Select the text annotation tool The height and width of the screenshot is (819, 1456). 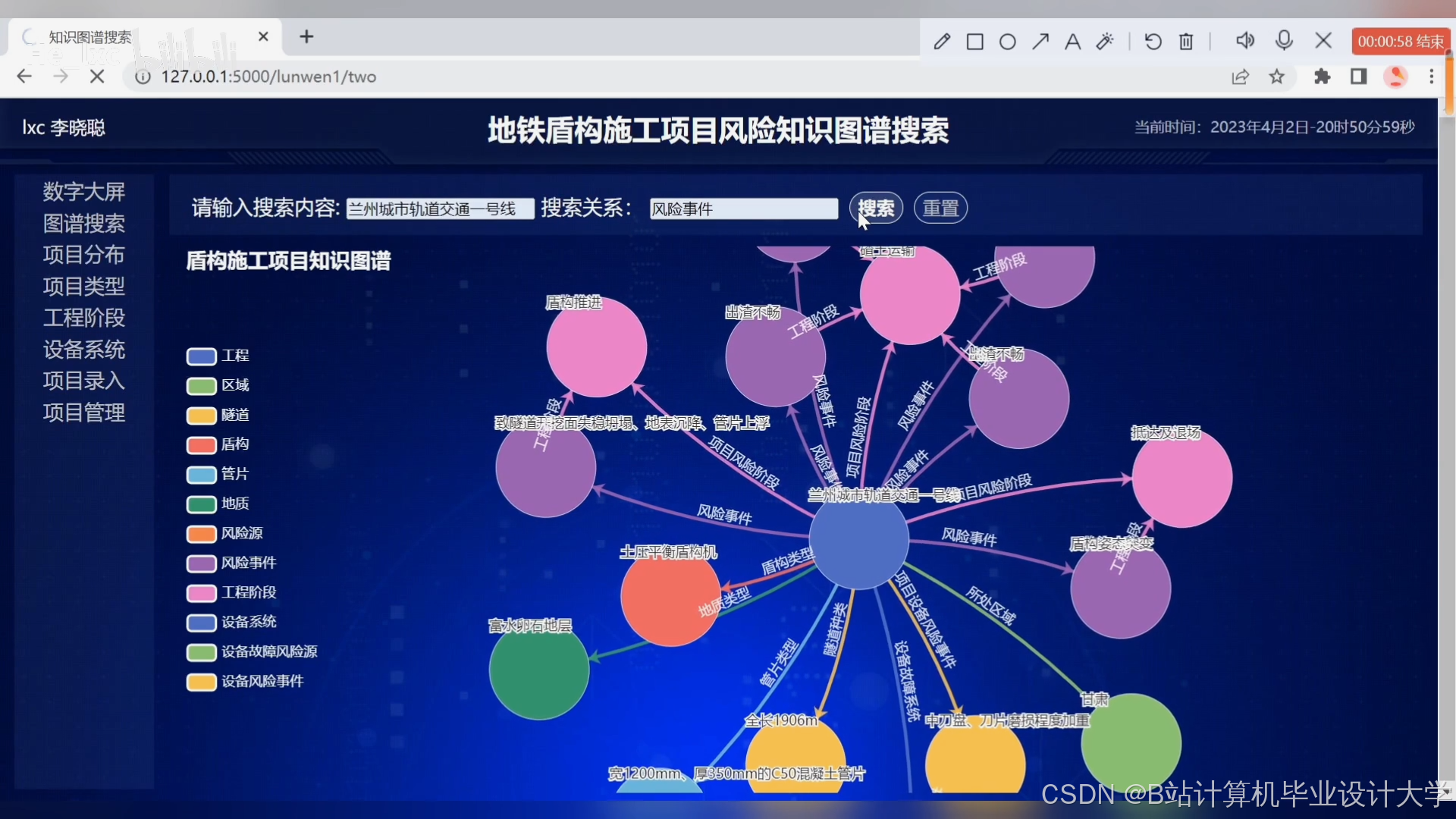(1072, 42)
